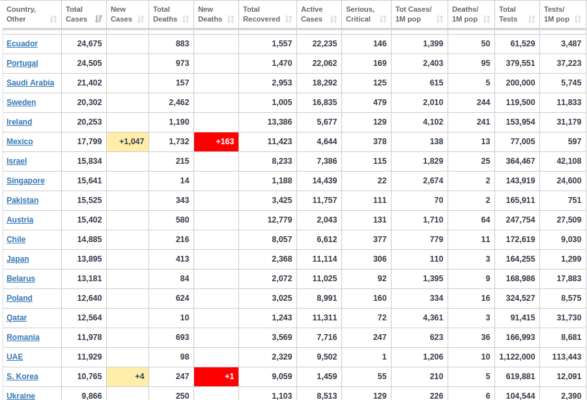This screenshot has width=587, height=400.
Task: Click Active Cases sort icon
Action: (334, 19)
